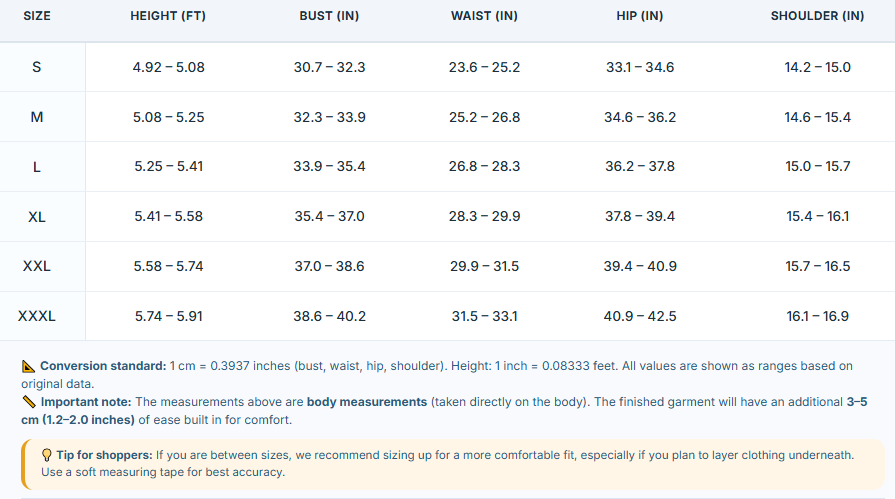
Task: Click the 'Tip for shoppers:' heading text
Action: 104,455
